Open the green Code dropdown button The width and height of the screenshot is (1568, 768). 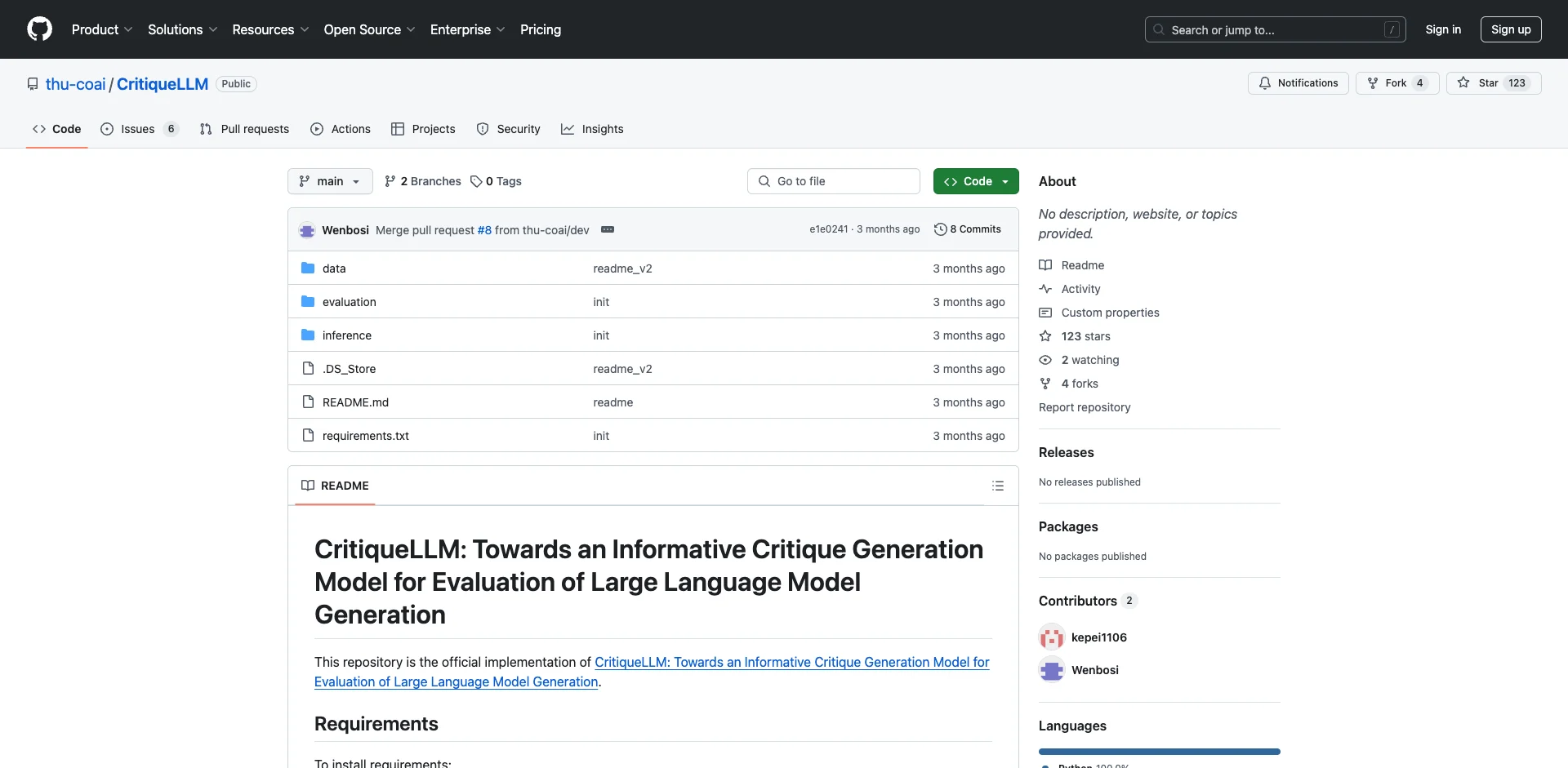point(976,181)
